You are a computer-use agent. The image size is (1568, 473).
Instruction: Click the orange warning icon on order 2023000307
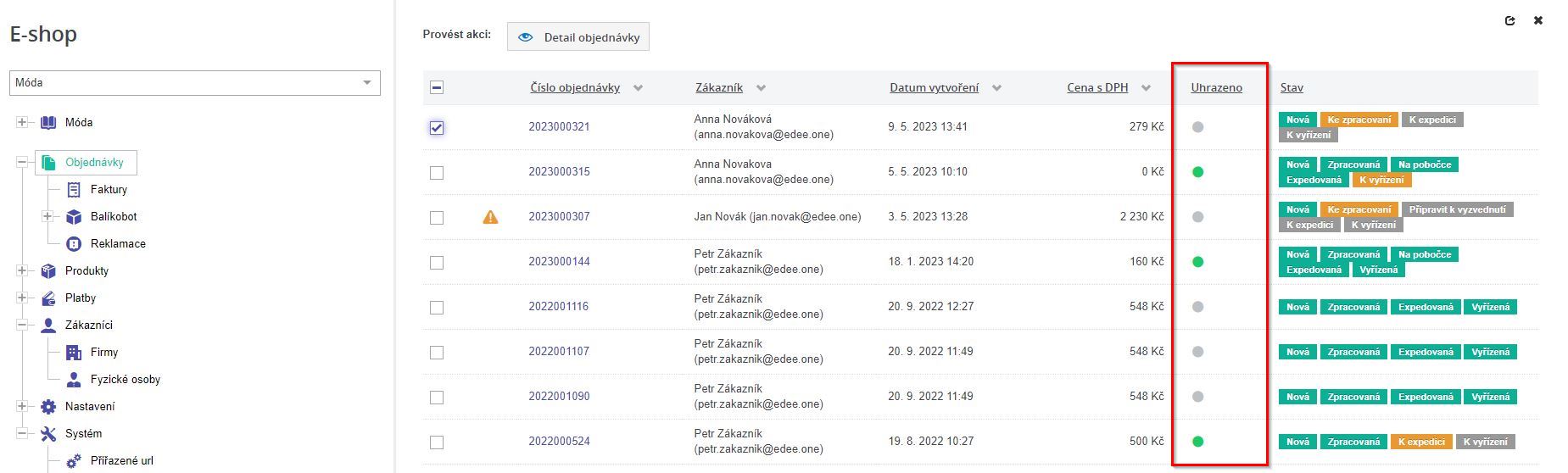click(490, 217)
